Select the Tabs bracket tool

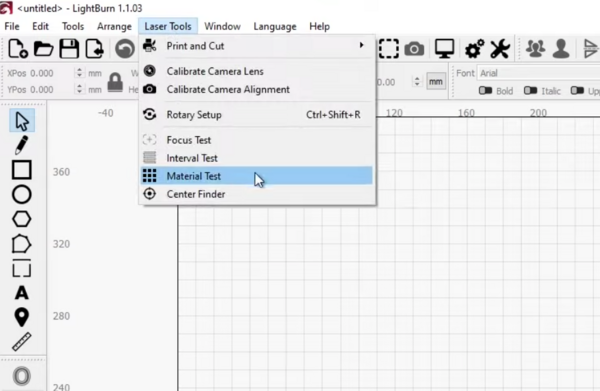point(21,268)
